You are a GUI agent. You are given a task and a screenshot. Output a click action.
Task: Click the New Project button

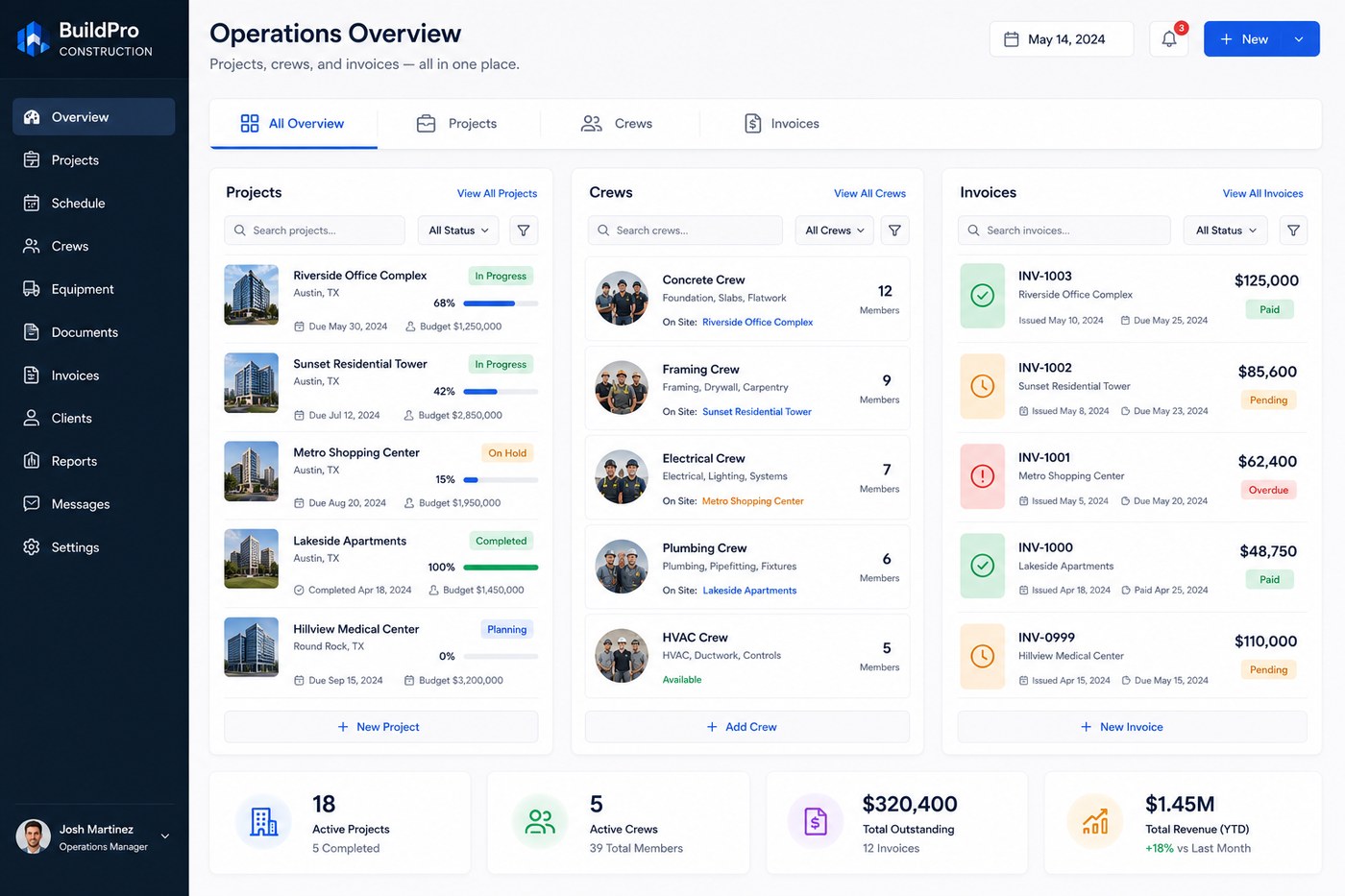tap(380, 727)
